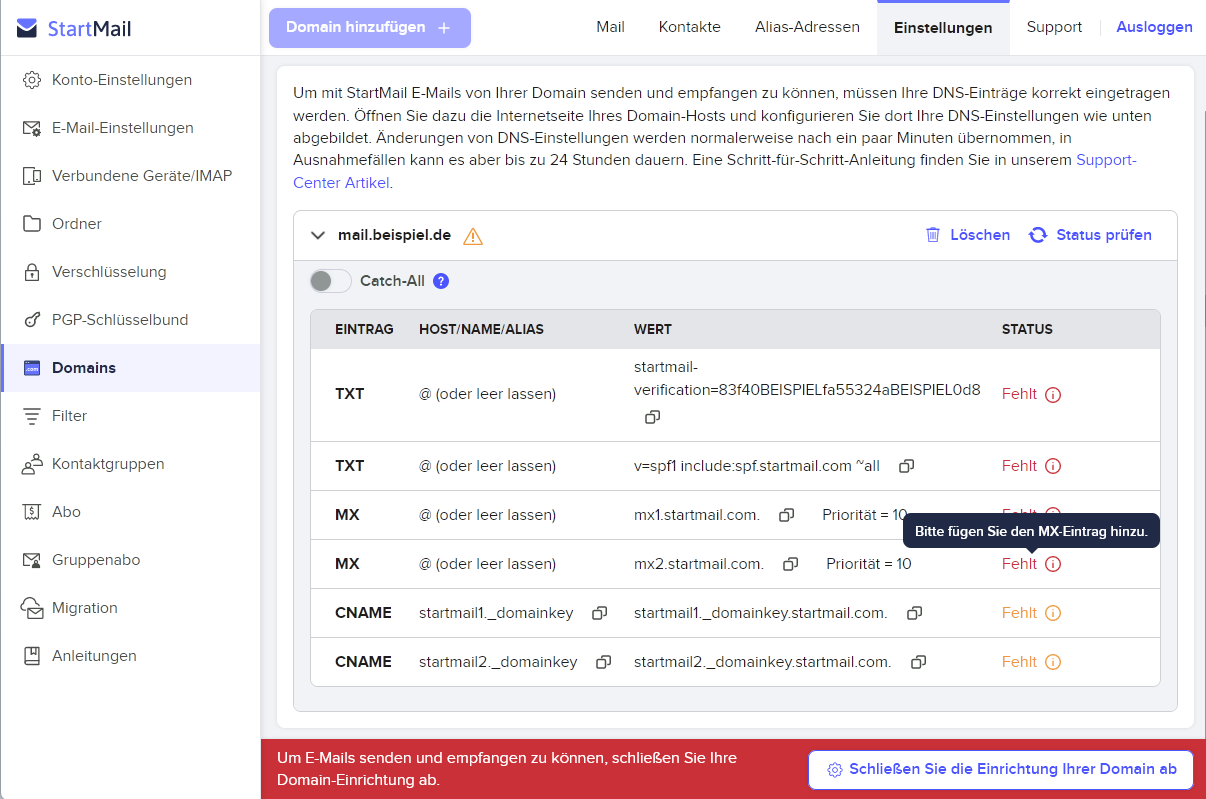The image size is (1206, 799).
Task: Open the Kontakte tab
Action: (690, 27)
